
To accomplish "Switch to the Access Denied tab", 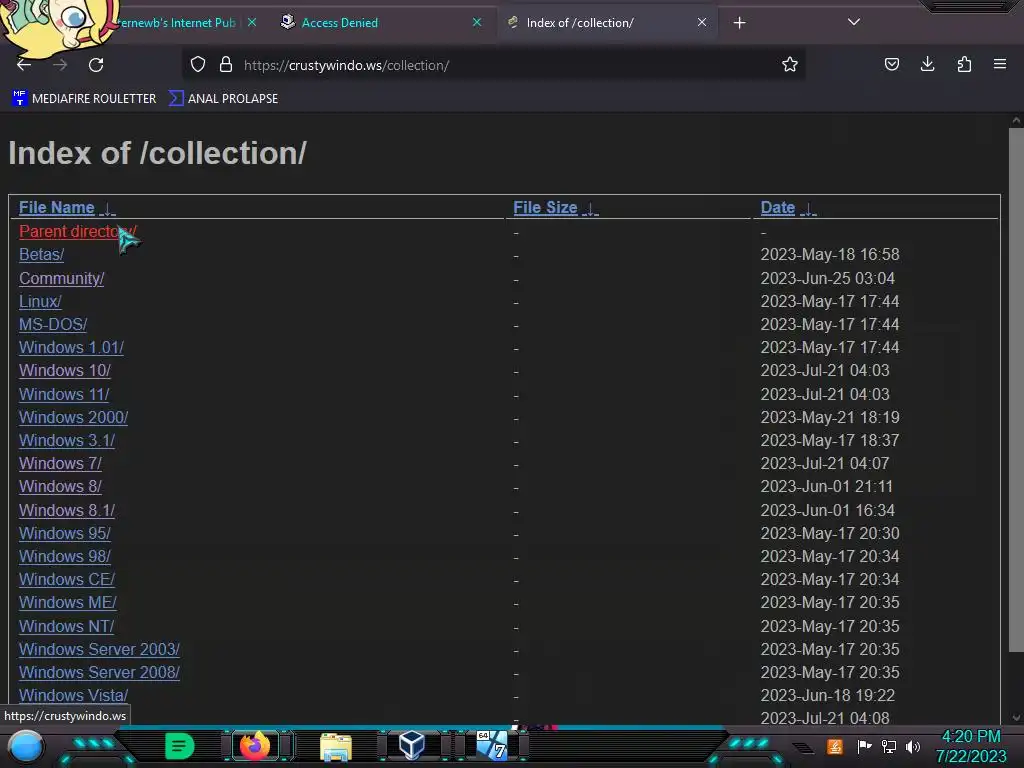I will point(381,23).
